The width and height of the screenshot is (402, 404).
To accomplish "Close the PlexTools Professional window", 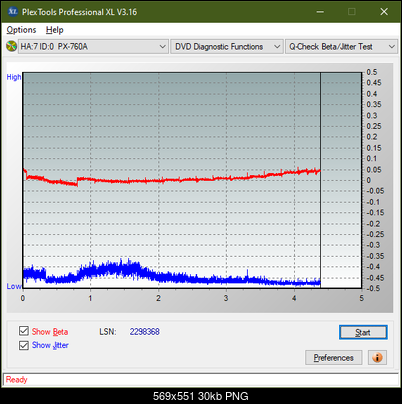I will 384,12.
